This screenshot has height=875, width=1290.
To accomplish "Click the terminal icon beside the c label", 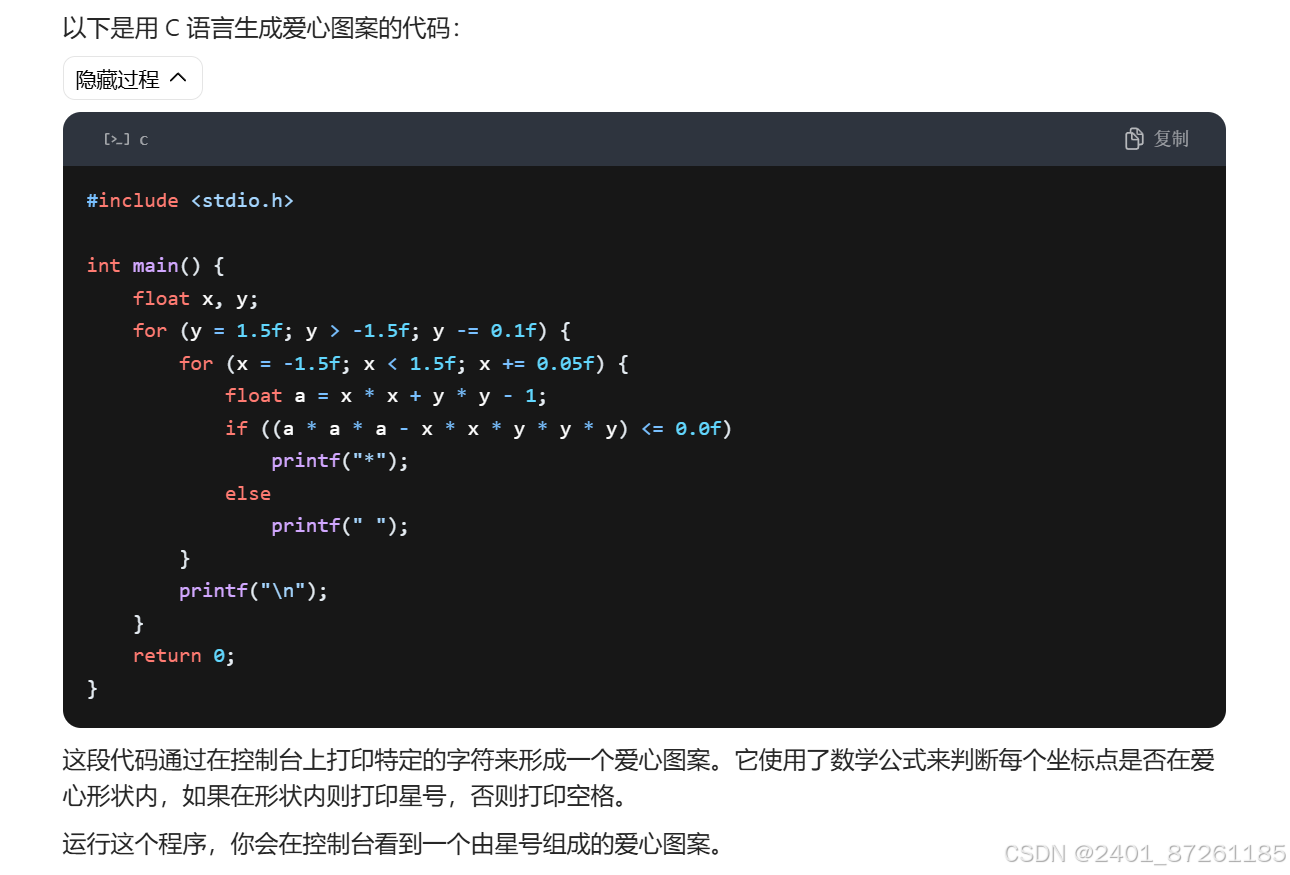I will [116, 139].
